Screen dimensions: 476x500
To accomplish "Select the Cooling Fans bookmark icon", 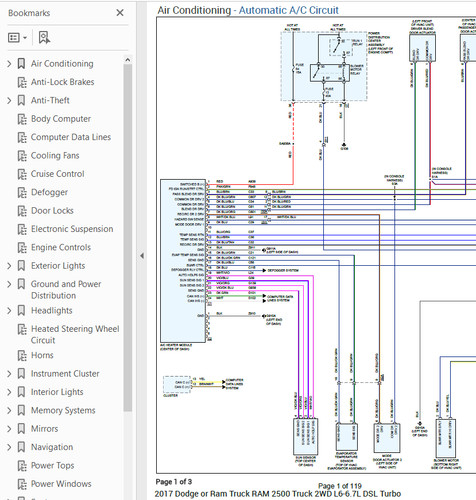I will point(22,155).
